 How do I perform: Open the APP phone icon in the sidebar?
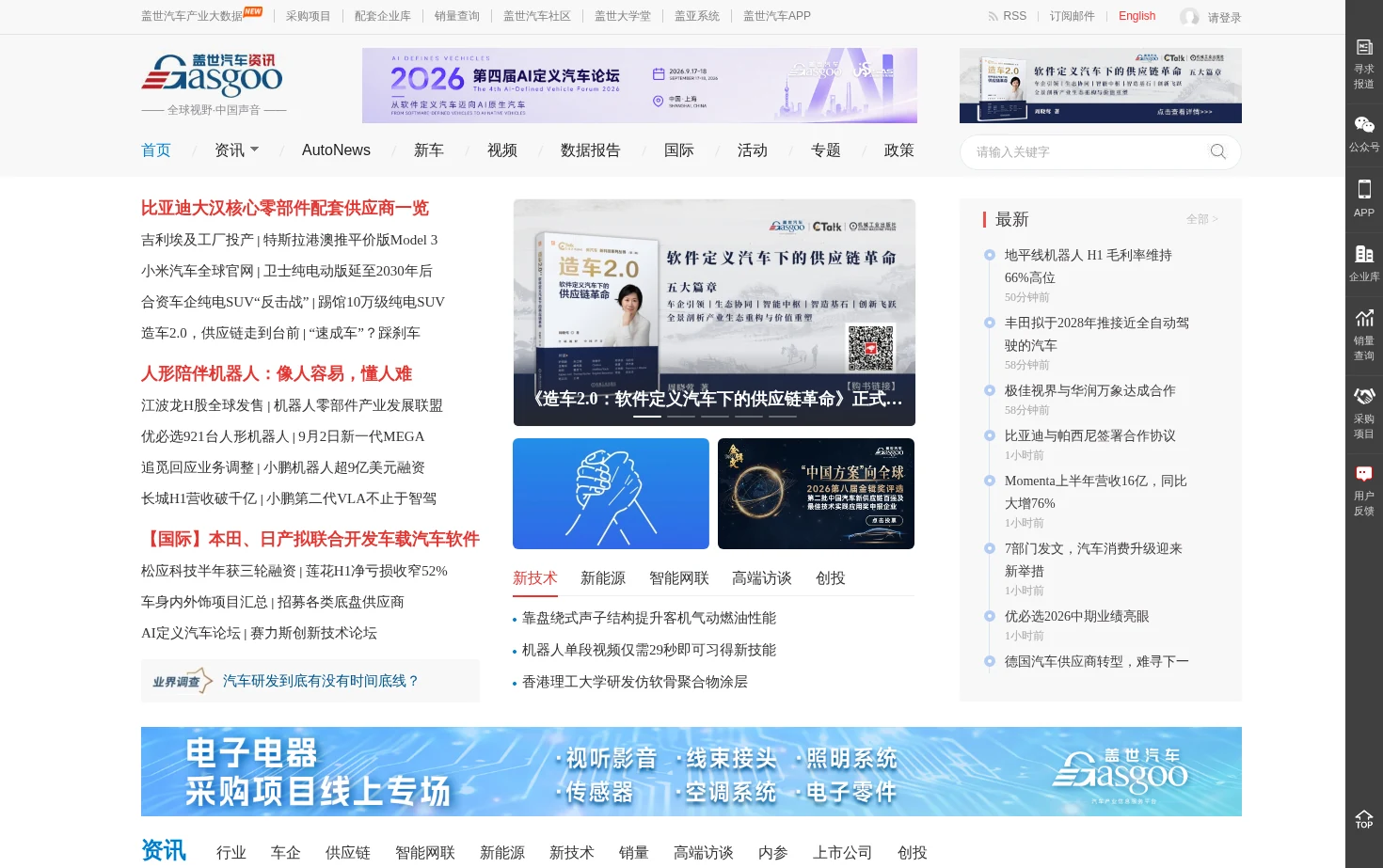coord(1364,189)
